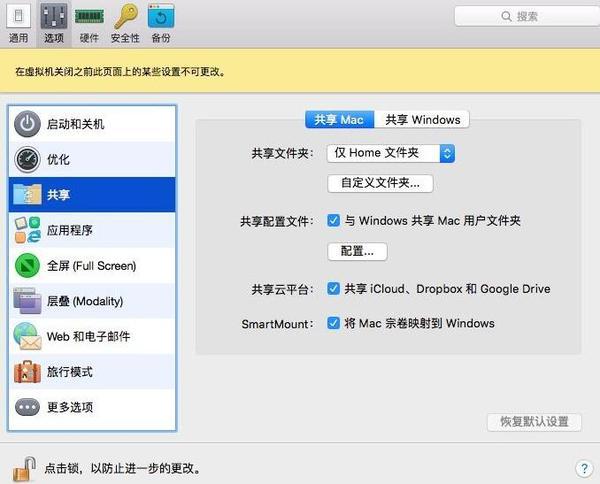The image size is (600, 484).
Task: Click the 共享 folder icon in sidebar
Action: coord(27,194)
